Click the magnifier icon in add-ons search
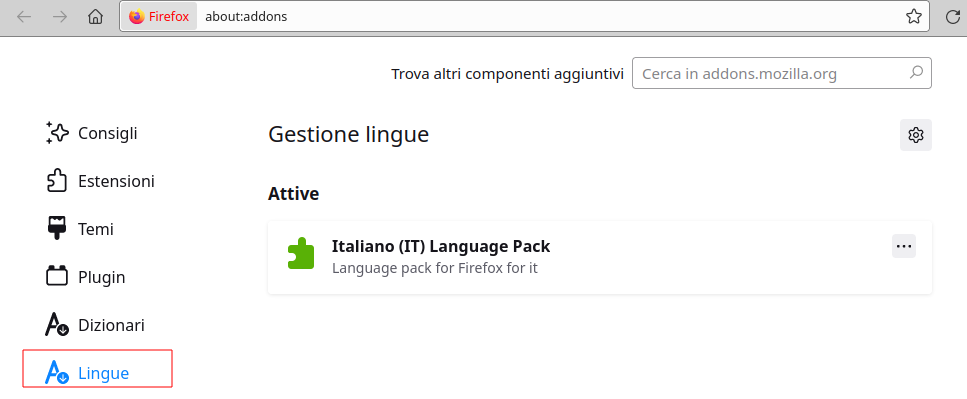 pos(916,73)
